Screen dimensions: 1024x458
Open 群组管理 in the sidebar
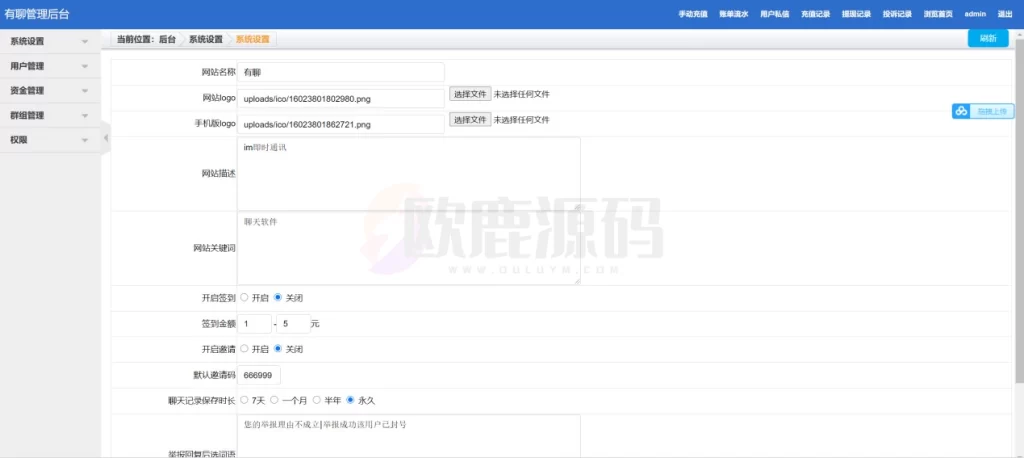(27, 115)
